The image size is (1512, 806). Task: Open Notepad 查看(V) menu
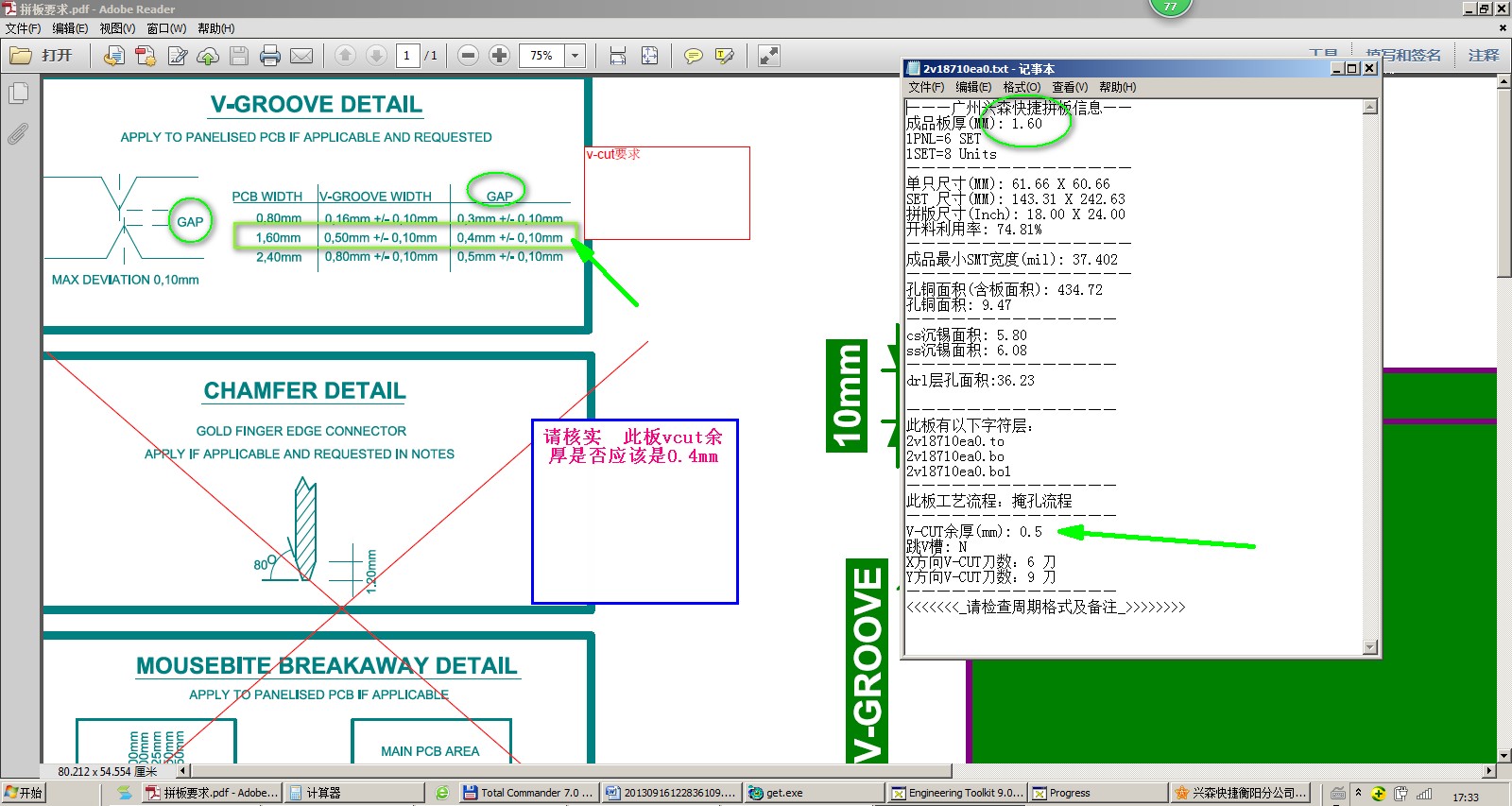(x=1070, y=87)
